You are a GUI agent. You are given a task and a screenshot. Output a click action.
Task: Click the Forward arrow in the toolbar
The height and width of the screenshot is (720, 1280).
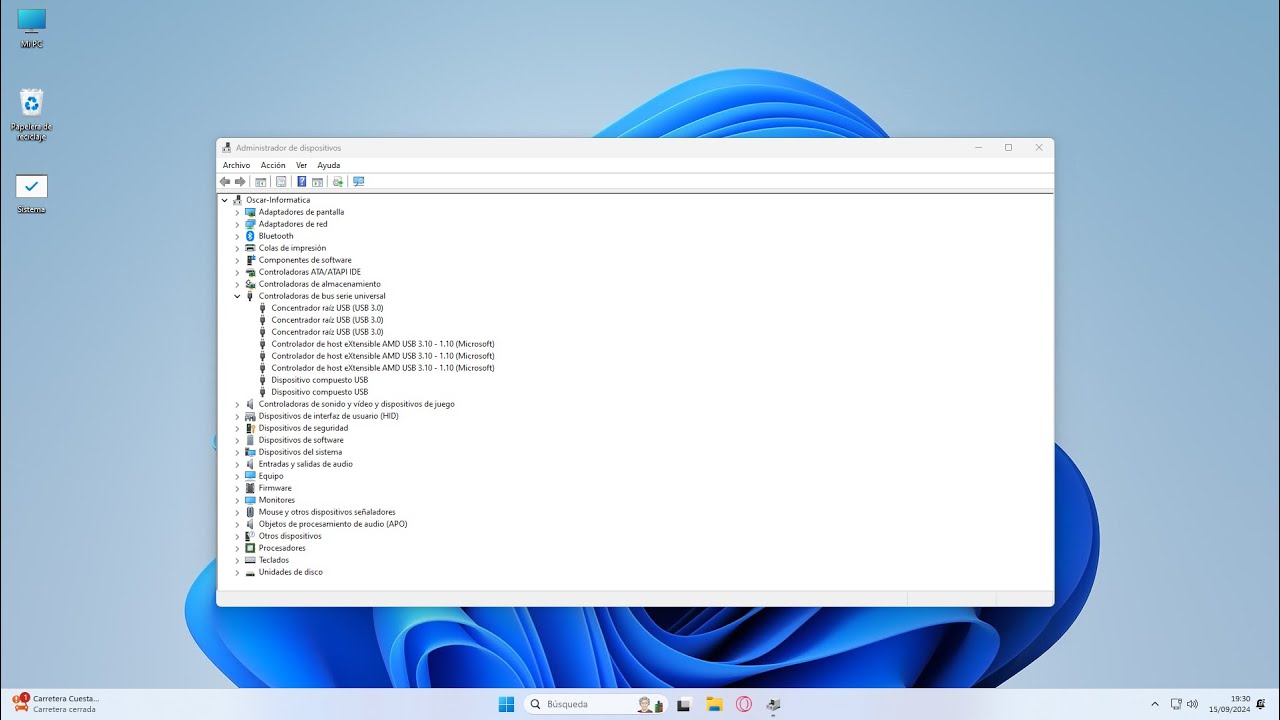tap(240, 182)
